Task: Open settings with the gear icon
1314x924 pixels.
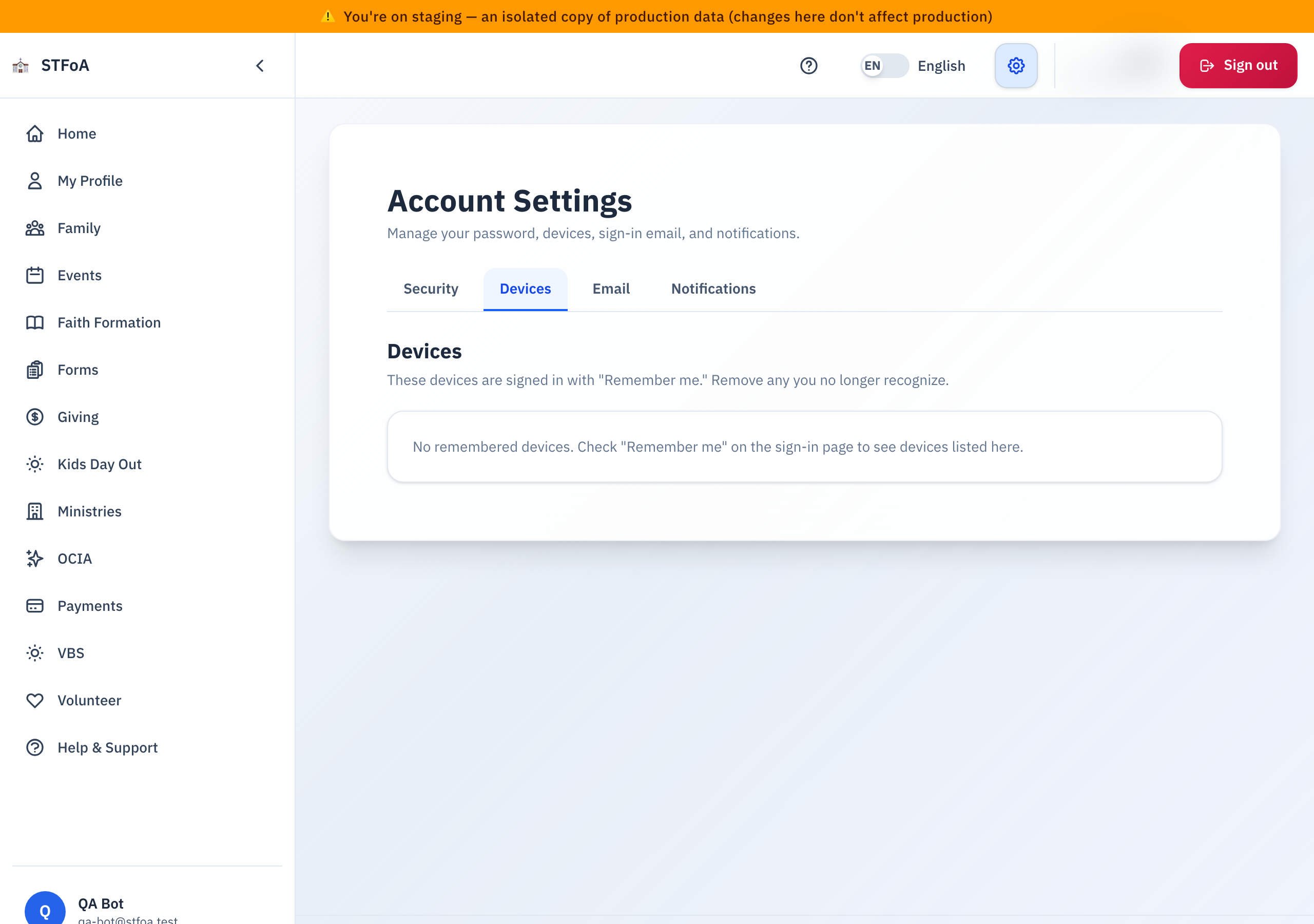Action: point(1016,66)
